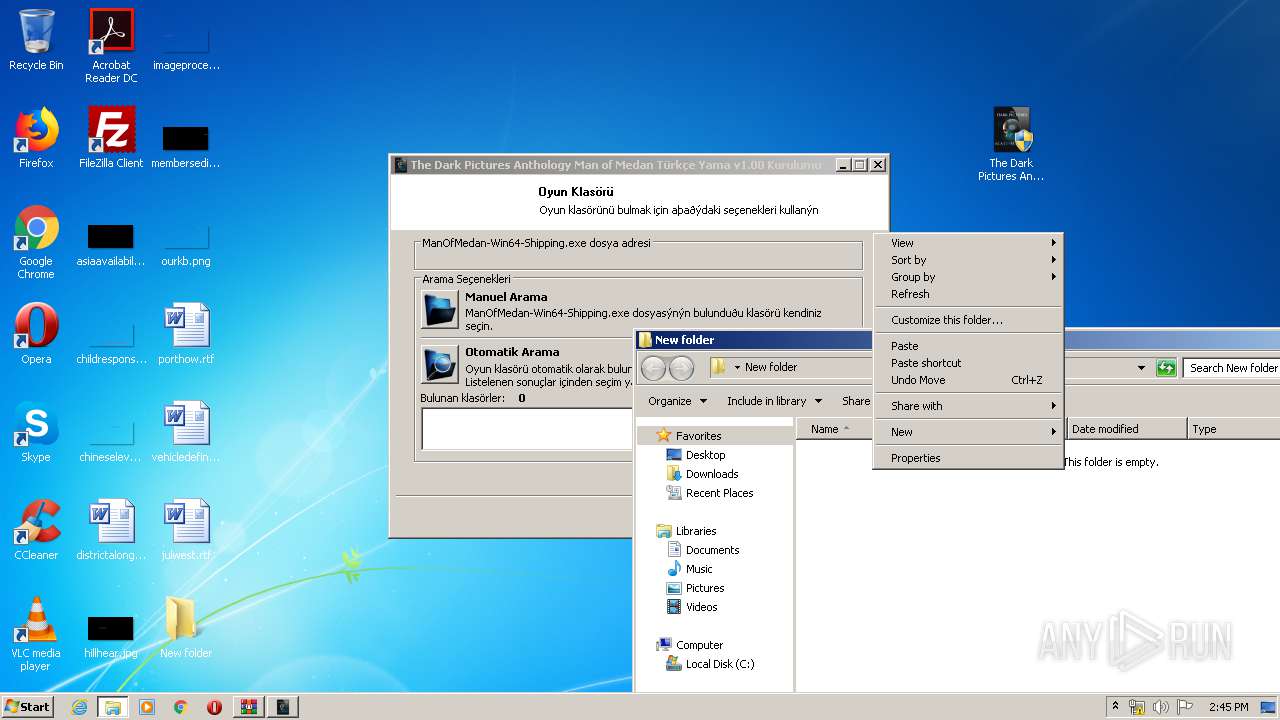Open FileZilla Client desktop shortcut
Screen dimensions: 1280x720
[111, 138]
